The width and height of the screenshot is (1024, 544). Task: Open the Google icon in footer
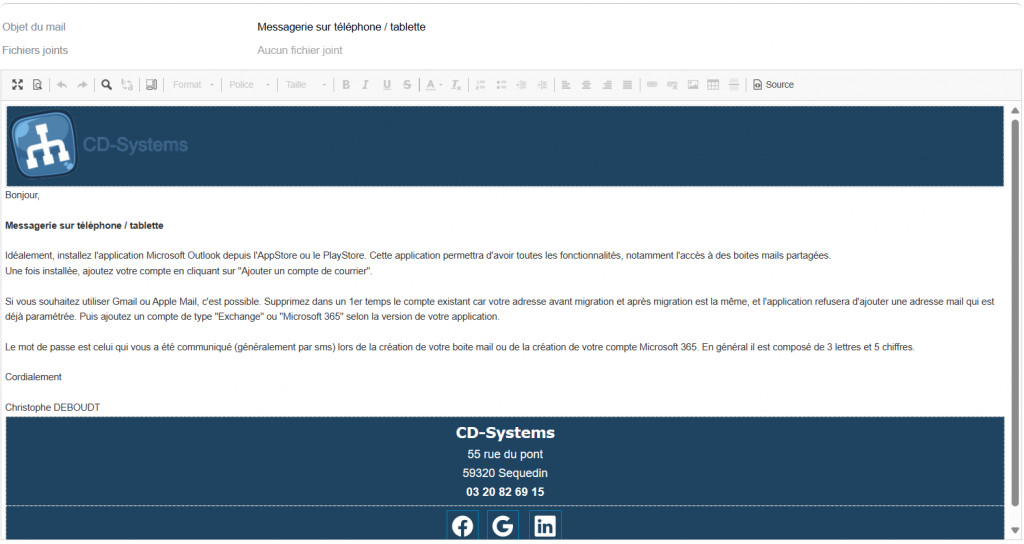(503, 526)
